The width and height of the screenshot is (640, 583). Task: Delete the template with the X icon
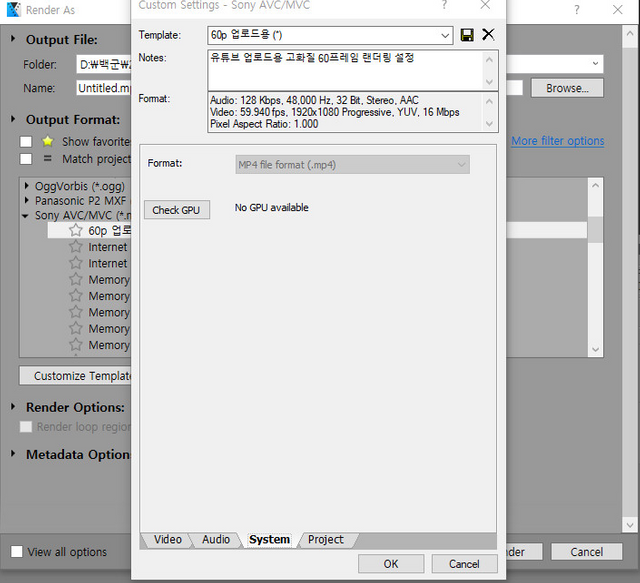pos(488,35)
